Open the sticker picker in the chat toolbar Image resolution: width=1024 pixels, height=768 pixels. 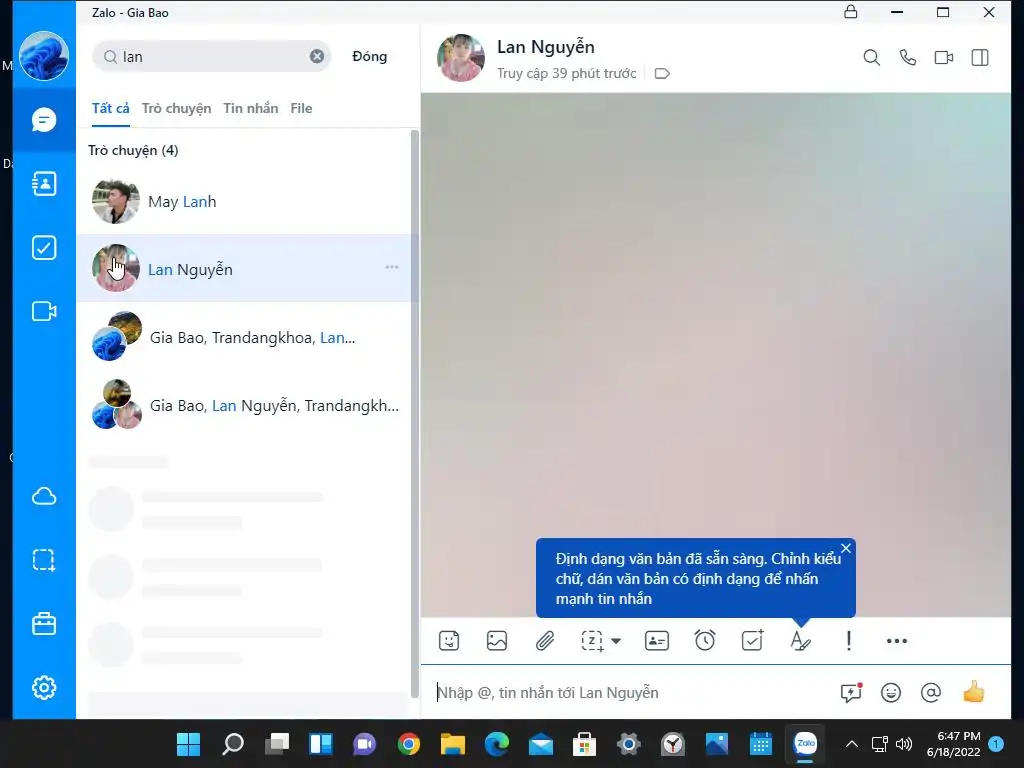pyautogui.click(x=449, y=641)
